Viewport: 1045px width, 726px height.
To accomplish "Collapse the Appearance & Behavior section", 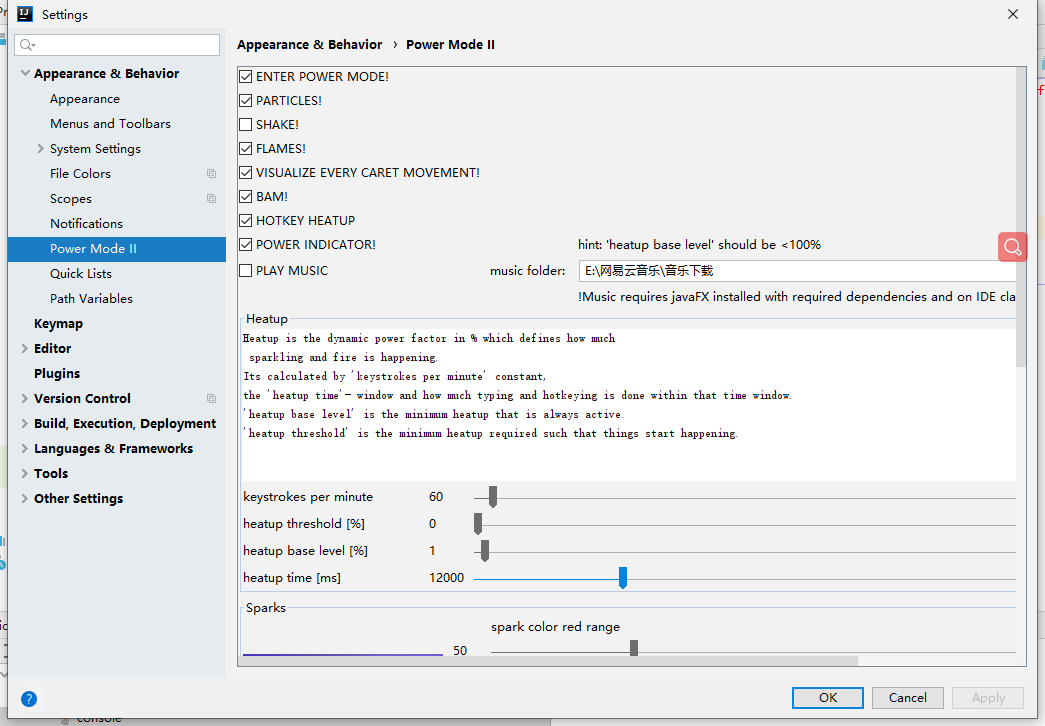I will (x=25, y=73).
